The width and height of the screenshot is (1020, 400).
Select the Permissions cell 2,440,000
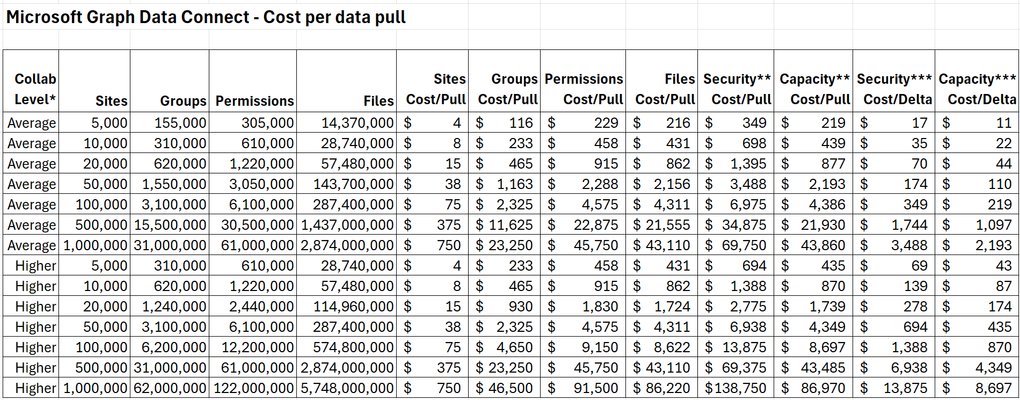(253, 306)
